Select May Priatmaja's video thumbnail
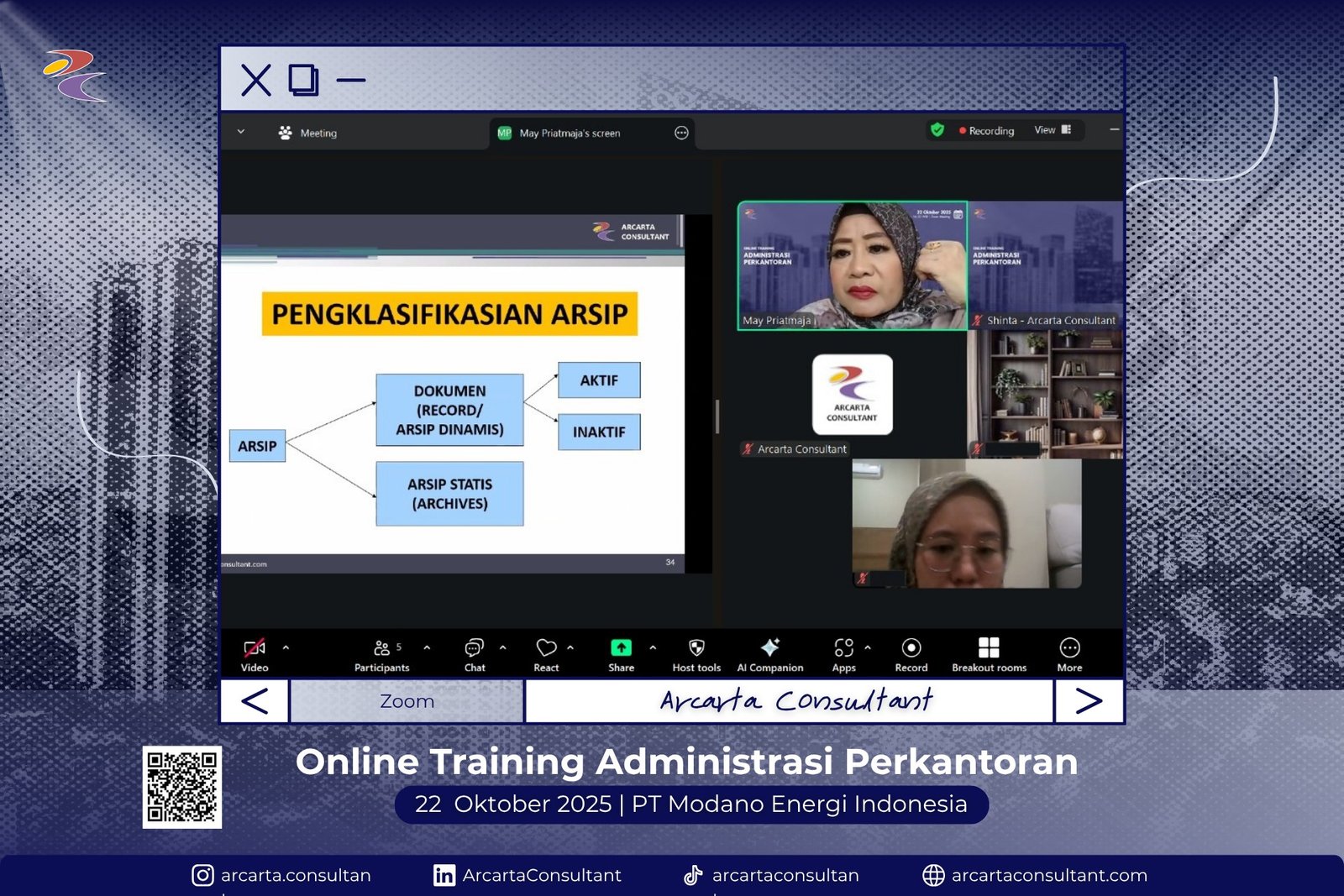The height and width of the screenshot is (896, 1344). [x=852, y=265]
